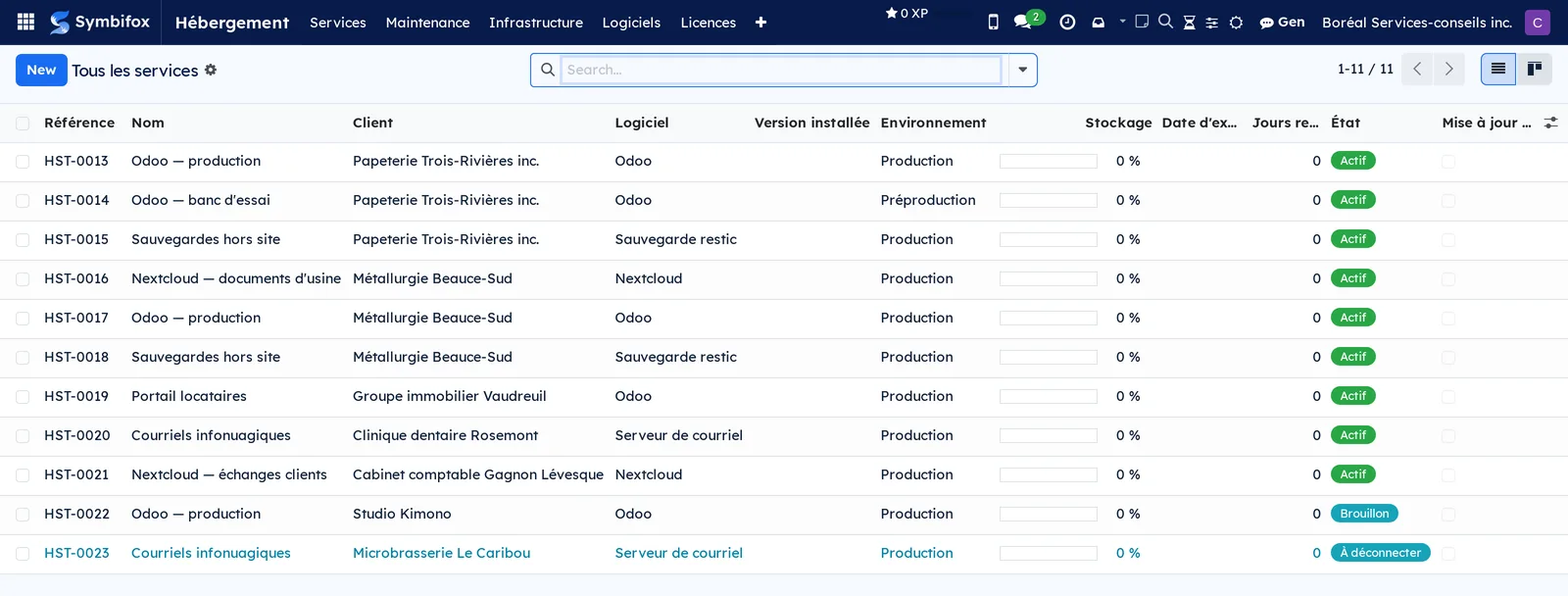Click Brouillon status badge of HST-0022
The width and height of the screenshot is (1568, 596).
tap(1364, 514)
